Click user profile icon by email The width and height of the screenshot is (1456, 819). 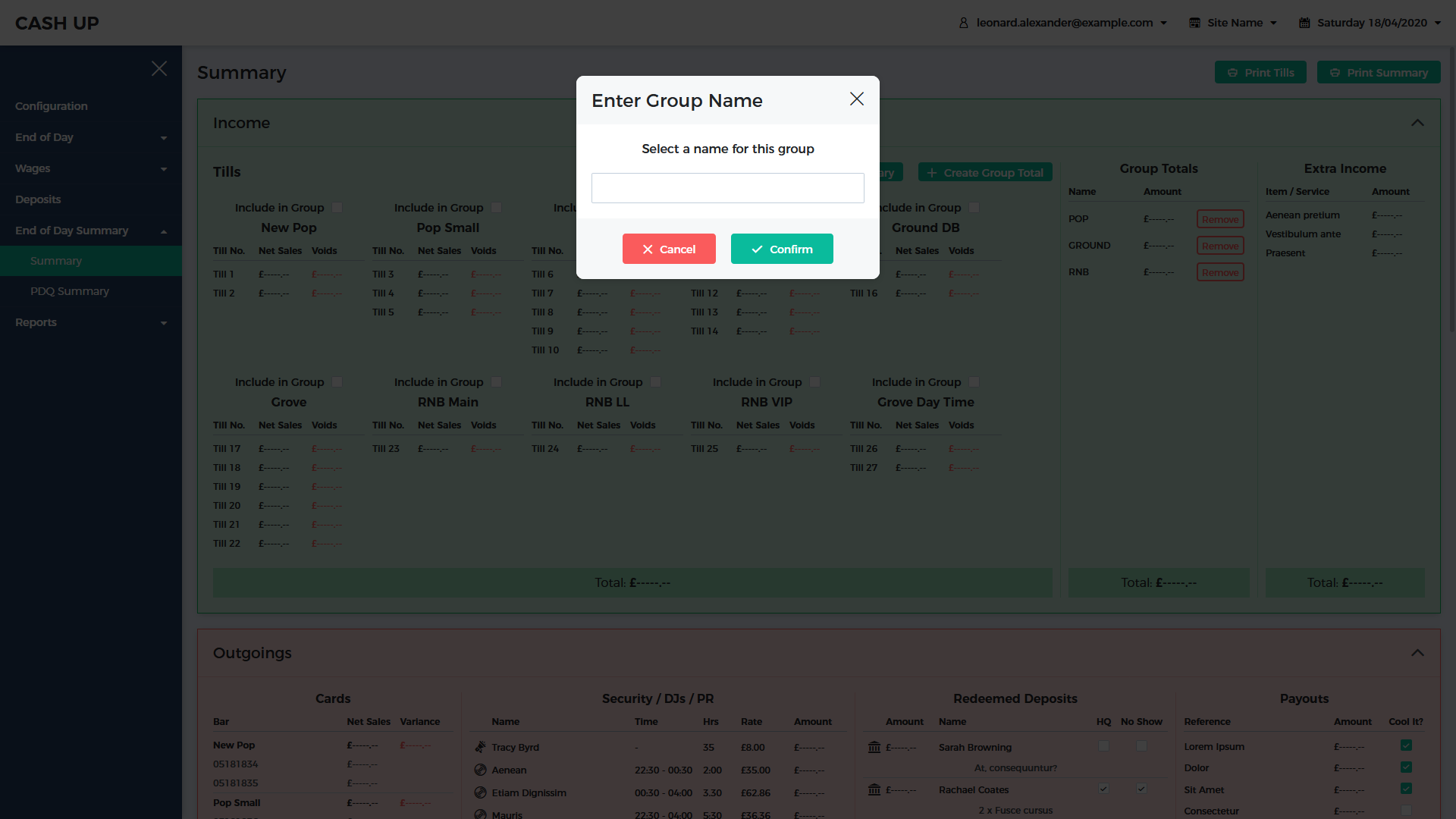pyautogui.click(x=963, y=23)
